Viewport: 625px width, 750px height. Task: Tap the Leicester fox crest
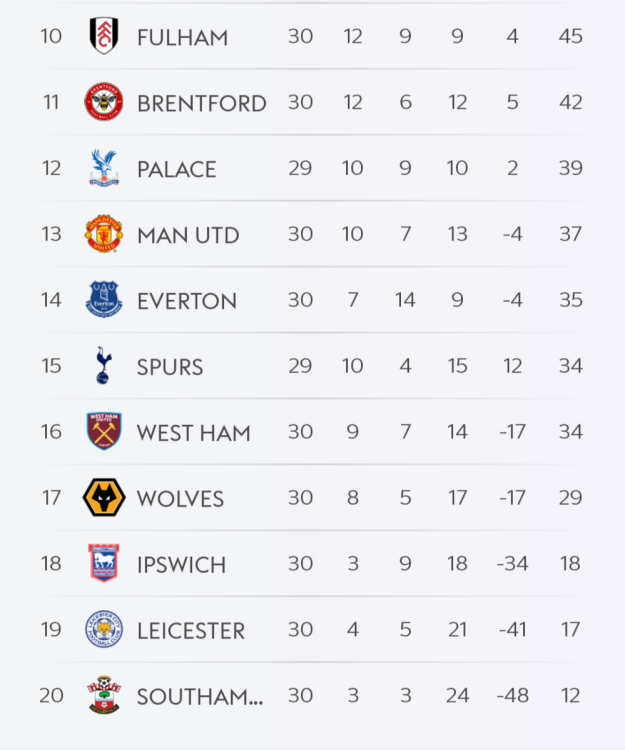click(x=103, y=630)
